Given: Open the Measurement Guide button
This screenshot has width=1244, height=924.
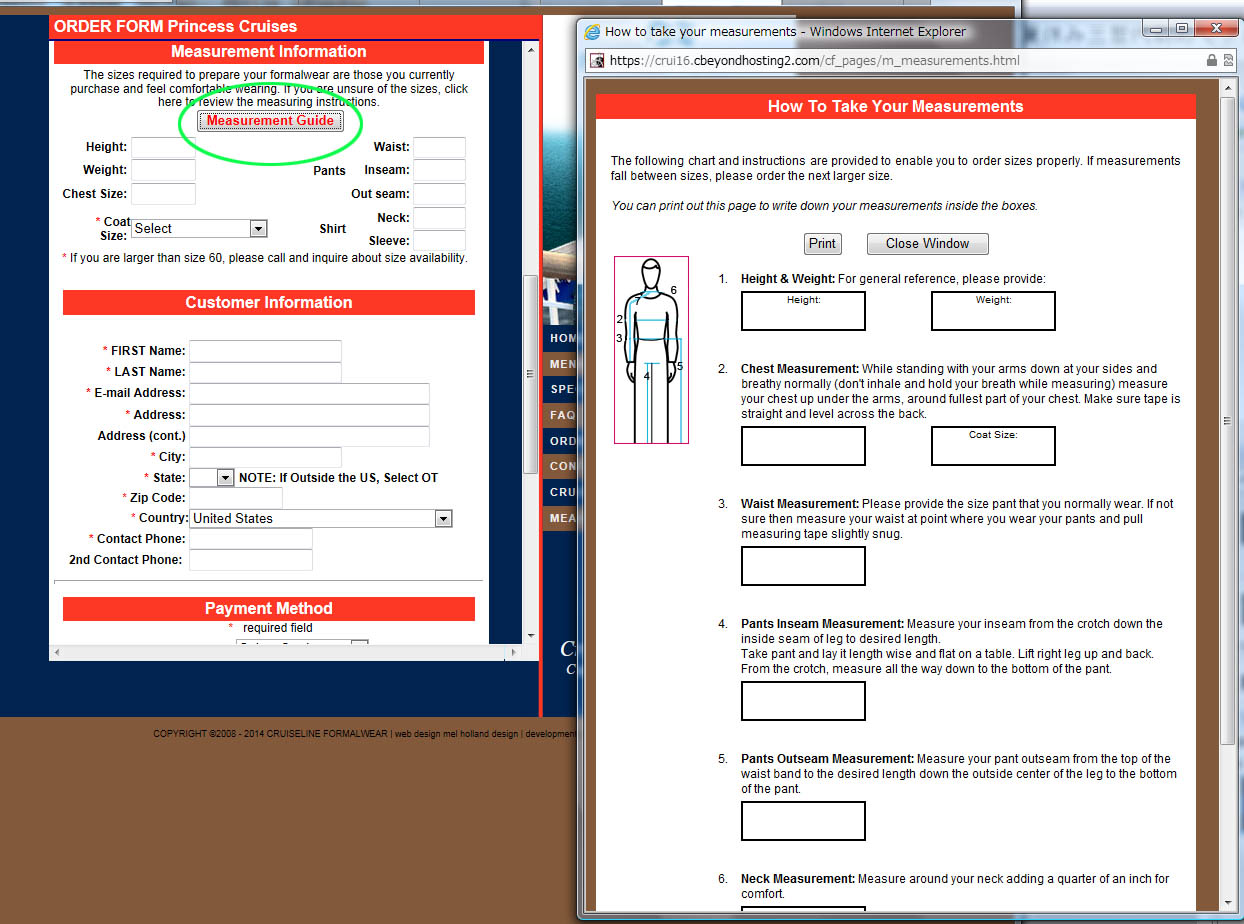Looking at the screenshot, I should tap(271, 121).
